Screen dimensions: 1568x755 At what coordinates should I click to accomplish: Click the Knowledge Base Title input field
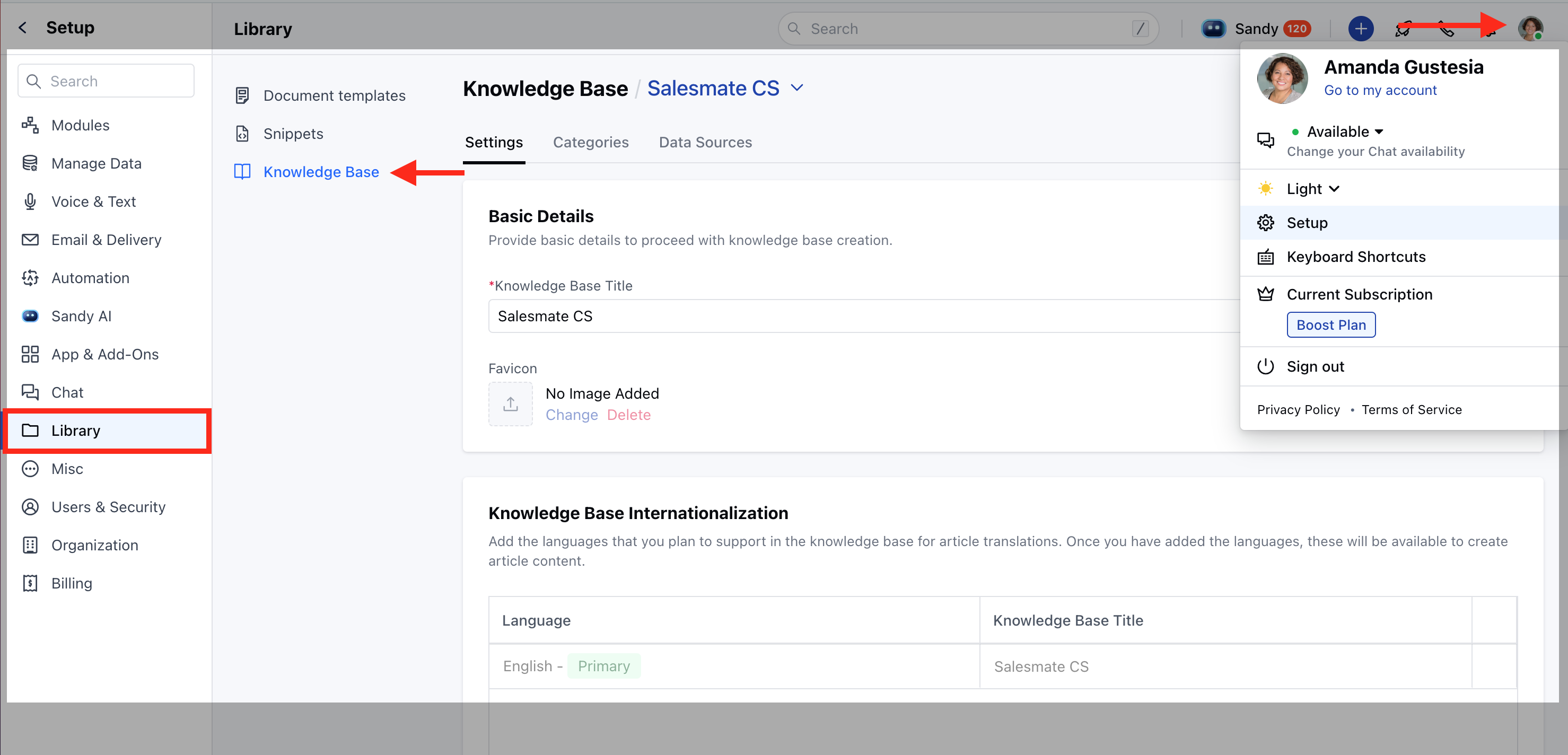coord(864,316)
